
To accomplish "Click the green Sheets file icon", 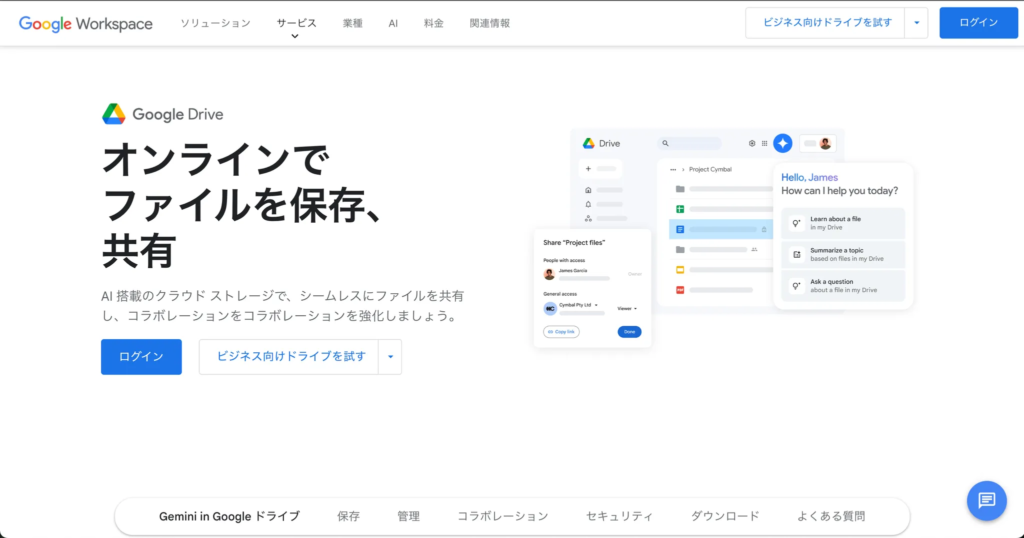I will (x=680, y=209).
